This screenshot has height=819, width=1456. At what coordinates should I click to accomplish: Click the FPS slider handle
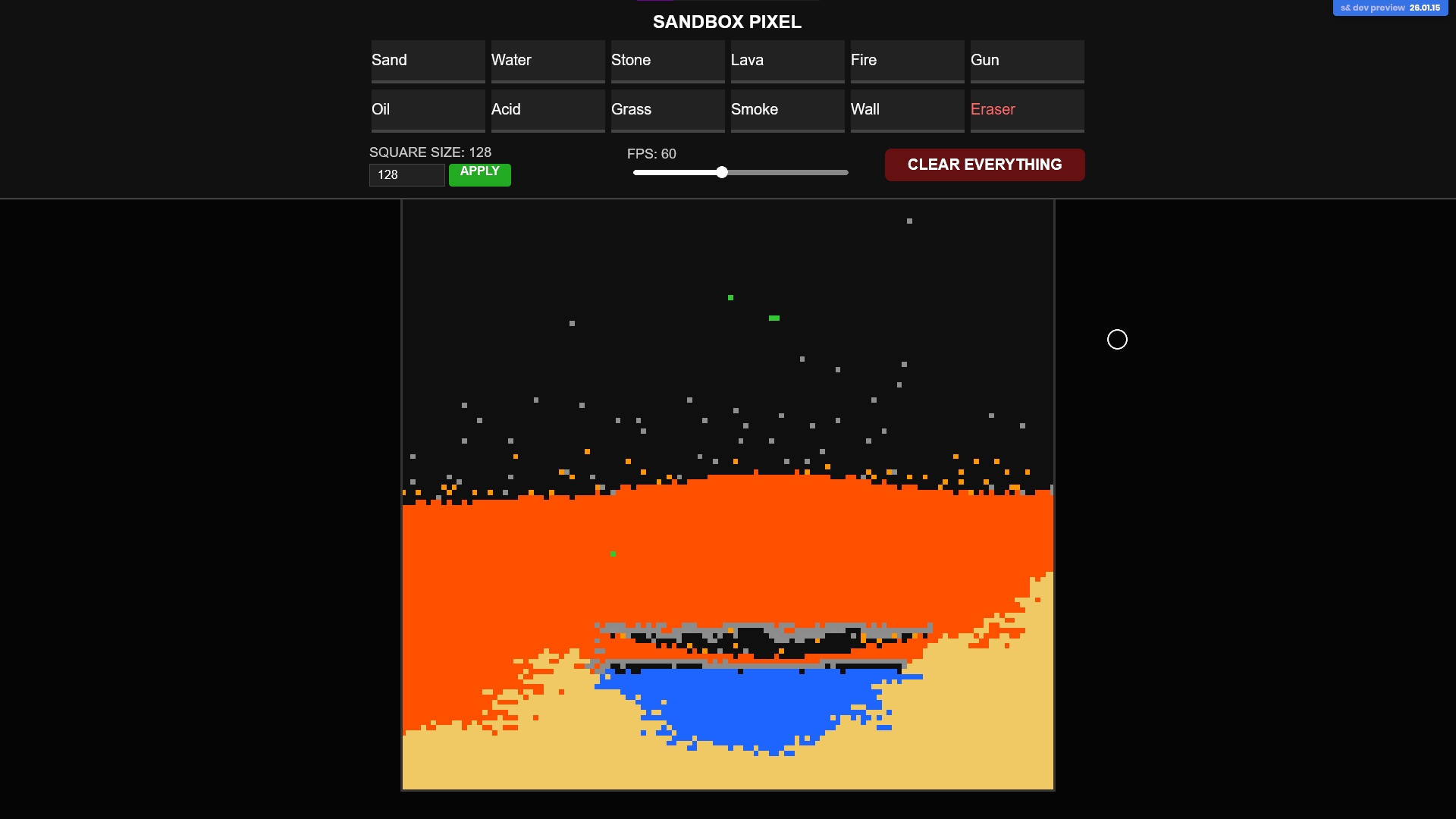722,172
